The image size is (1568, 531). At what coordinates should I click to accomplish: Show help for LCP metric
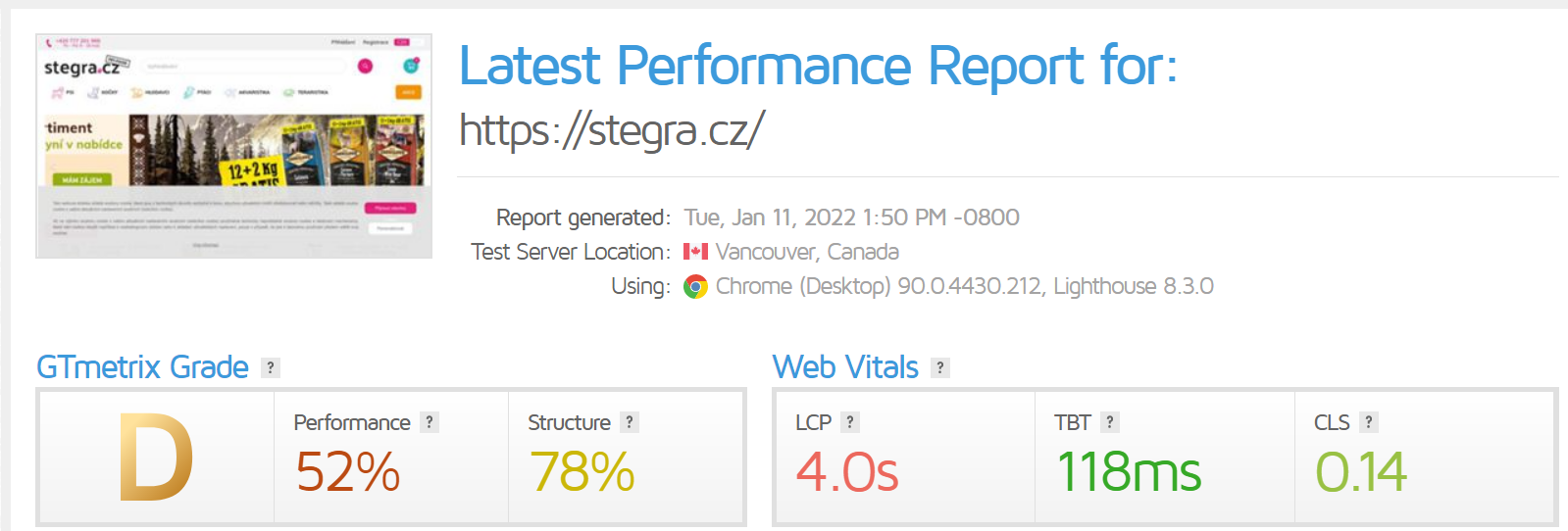[850, 422]
